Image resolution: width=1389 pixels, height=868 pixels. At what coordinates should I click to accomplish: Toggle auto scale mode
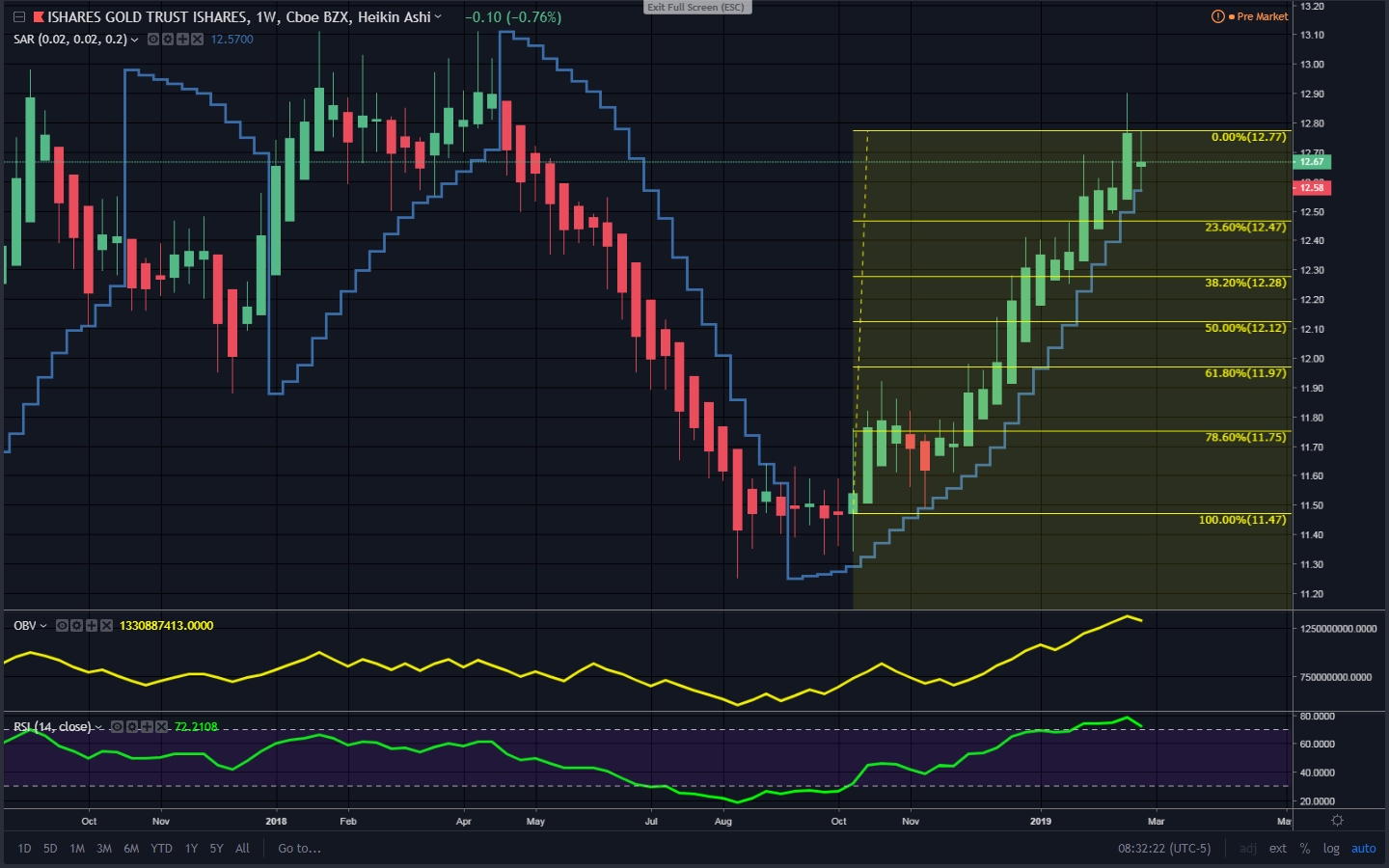[x=1364, y=849]
